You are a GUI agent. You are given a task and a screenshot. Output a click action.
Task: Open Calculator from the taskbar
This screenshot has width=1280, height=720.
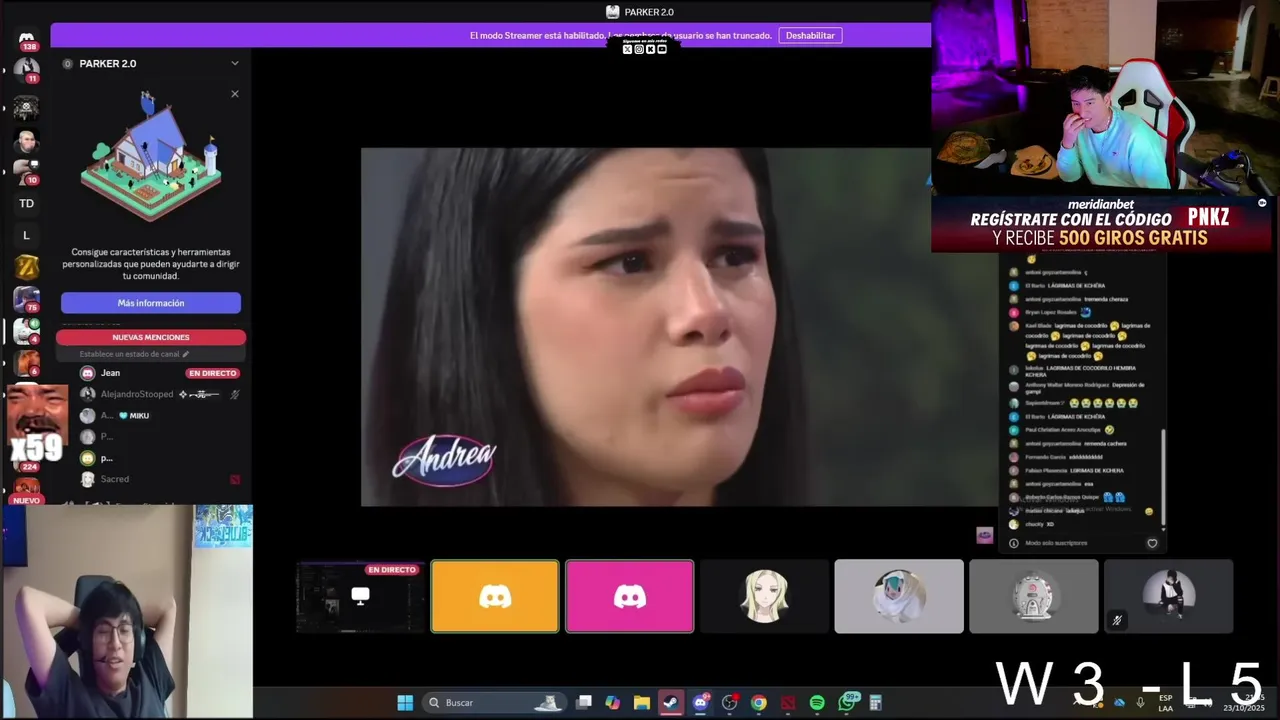coord(876,702)
